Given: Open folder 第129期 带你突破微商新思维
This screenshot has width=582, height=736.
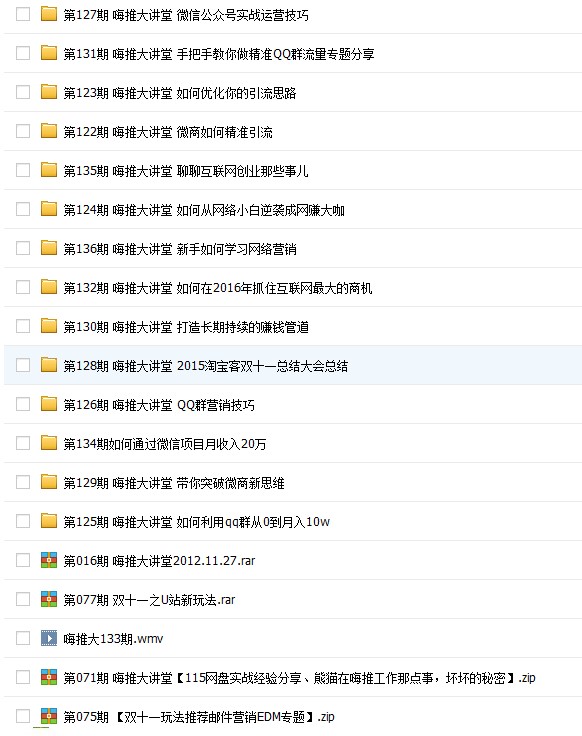Looking at the screenshot, I should (174, 483).
